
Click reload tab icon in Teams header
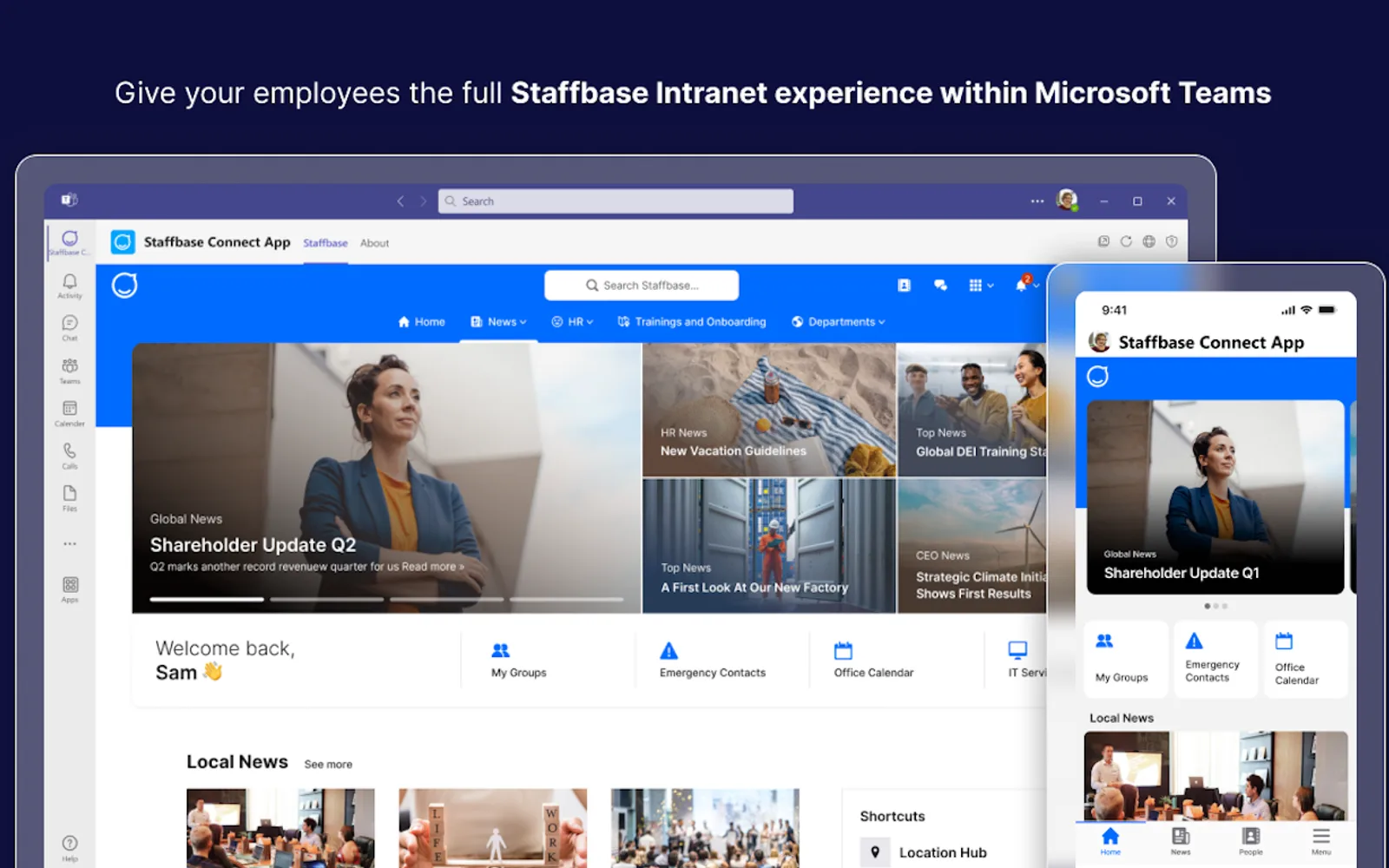[1126, 241]
